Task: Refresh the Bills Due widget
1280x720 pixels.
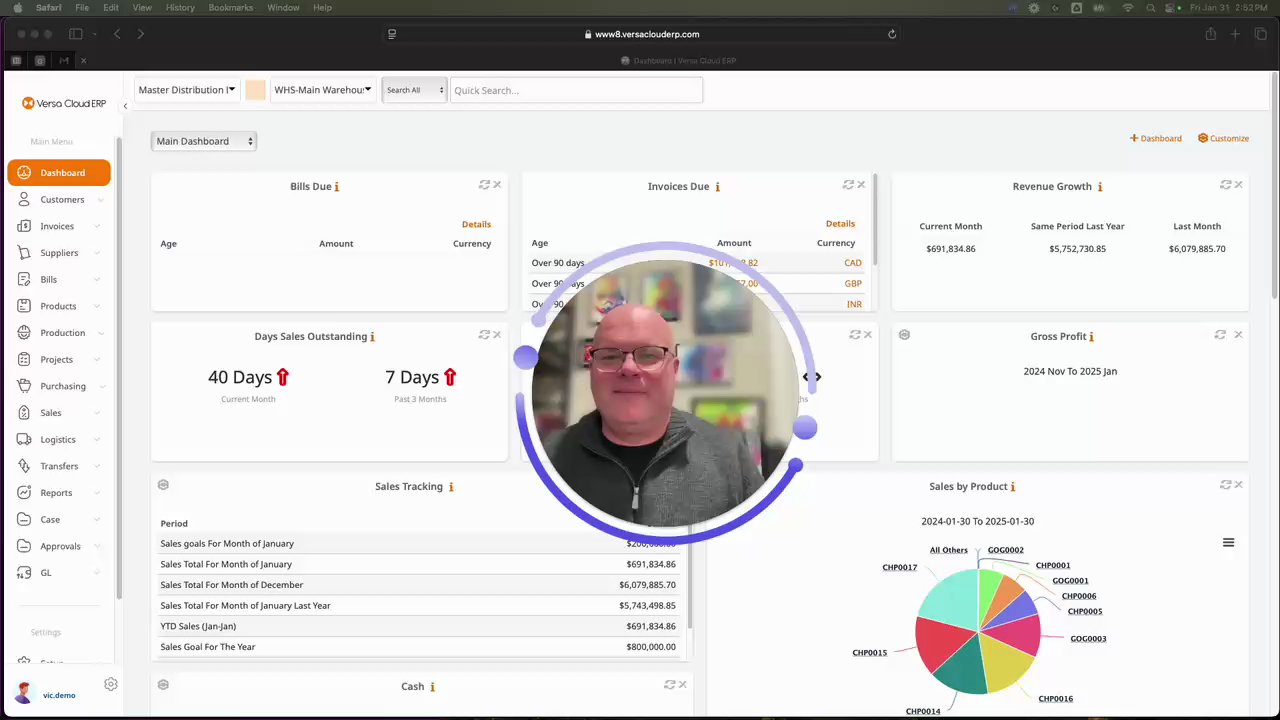Action: pos(484,185)
